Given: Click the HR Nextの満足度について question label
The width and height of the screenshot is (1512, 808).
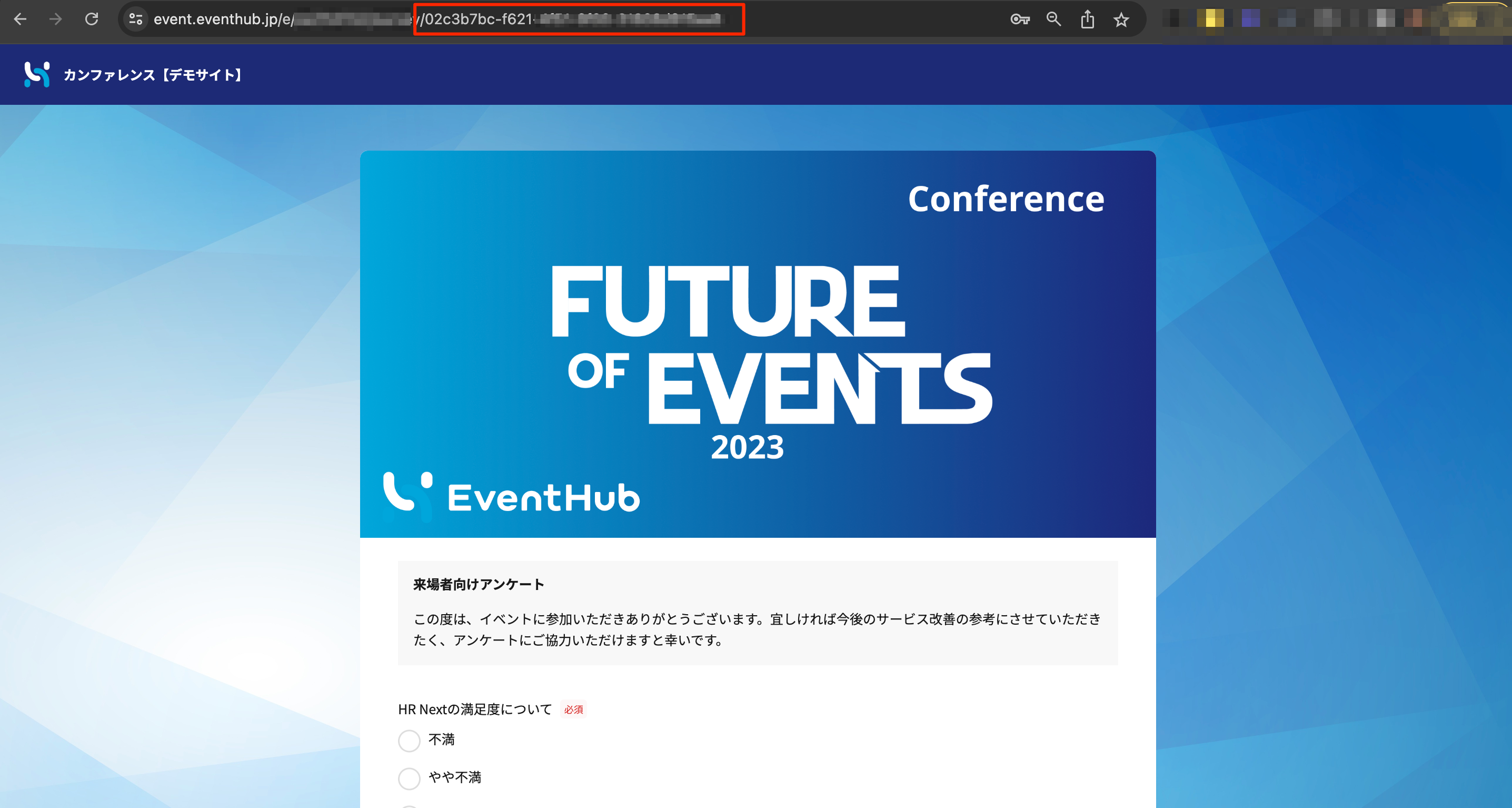Looking at the screenshot, I should (475, 710).
